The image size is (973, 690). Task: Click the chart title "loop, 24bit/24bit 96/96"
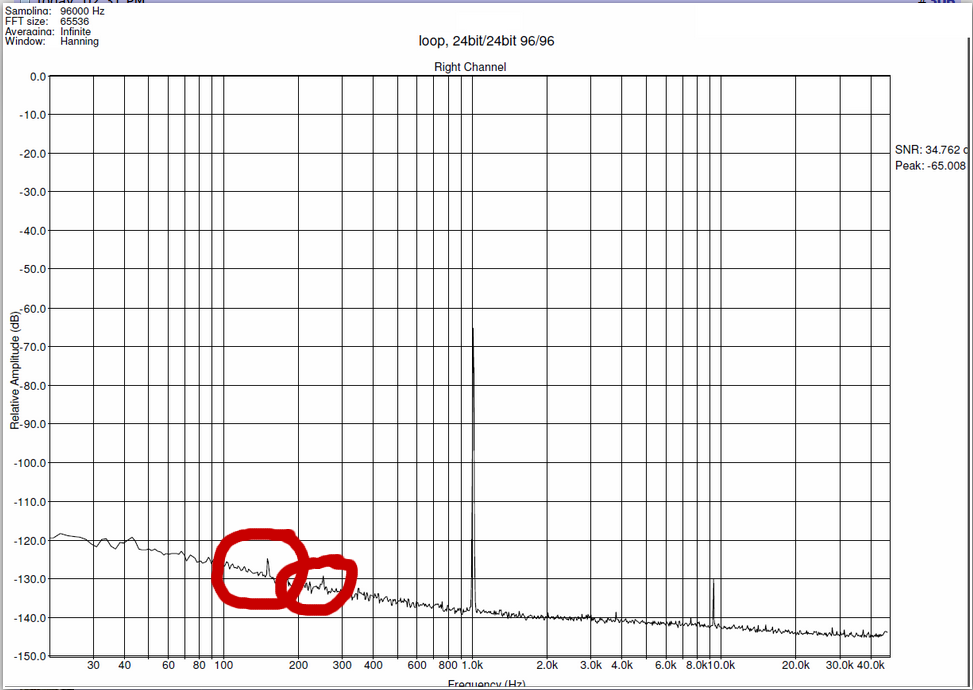pyautogui.click(x=486, y=42)
